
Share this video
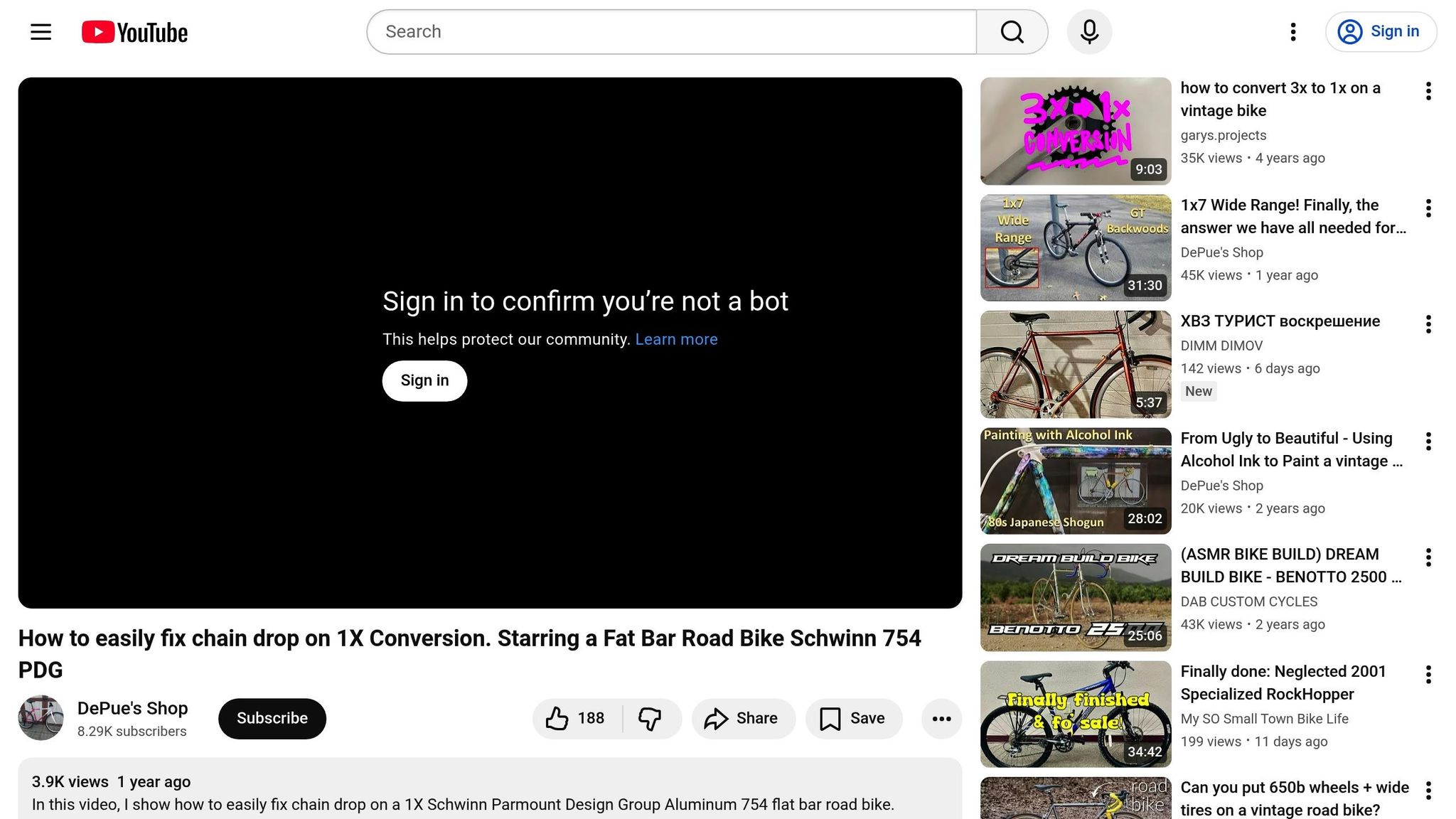742,719
